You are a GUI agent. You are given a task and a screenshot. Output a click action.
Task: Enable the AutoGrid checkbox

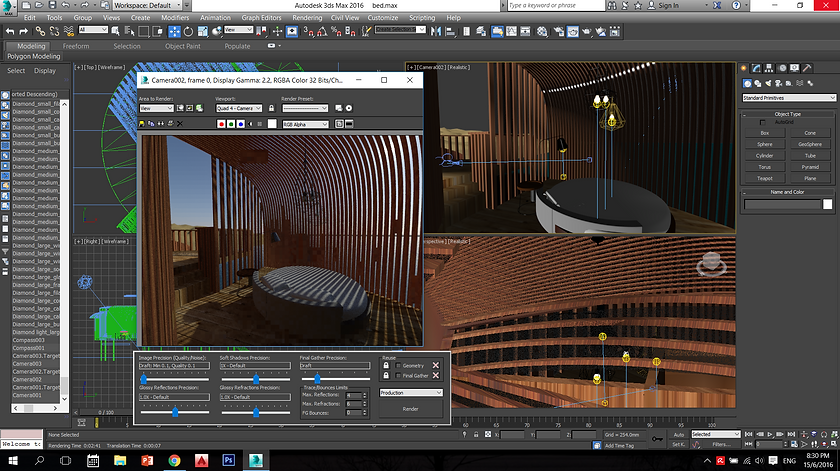pyautogui.click(x=762, y=122)
